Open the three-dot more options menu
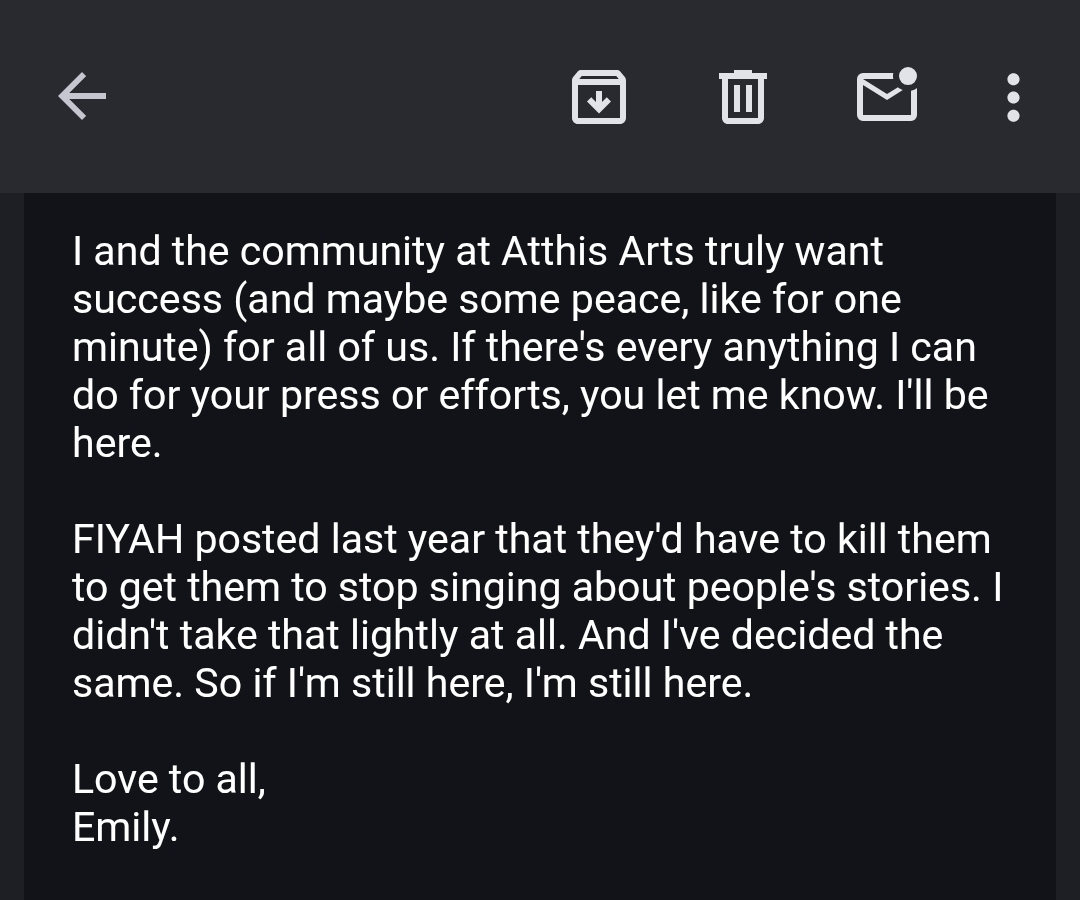1080x900 pixels. click(1013, 97)
